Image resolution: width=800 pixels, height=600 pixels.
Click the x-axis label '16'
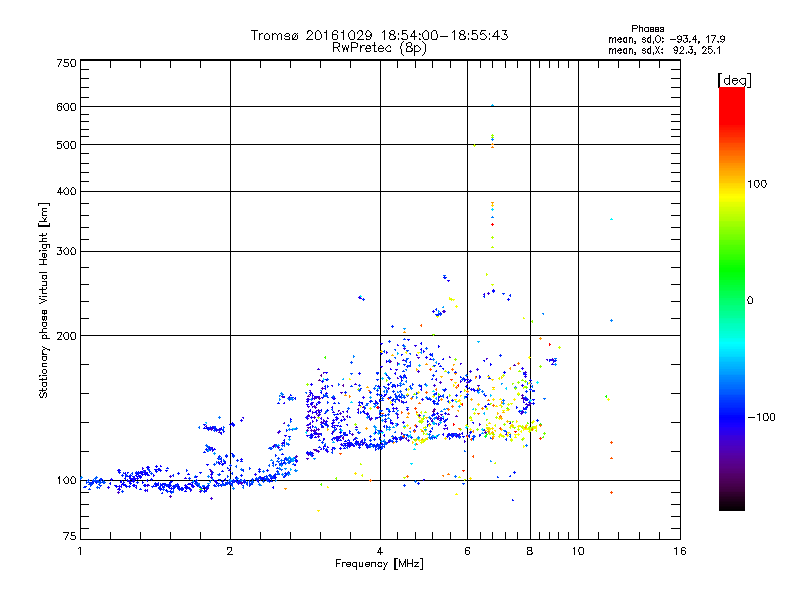pyautogui.click(x=680, y=551)
